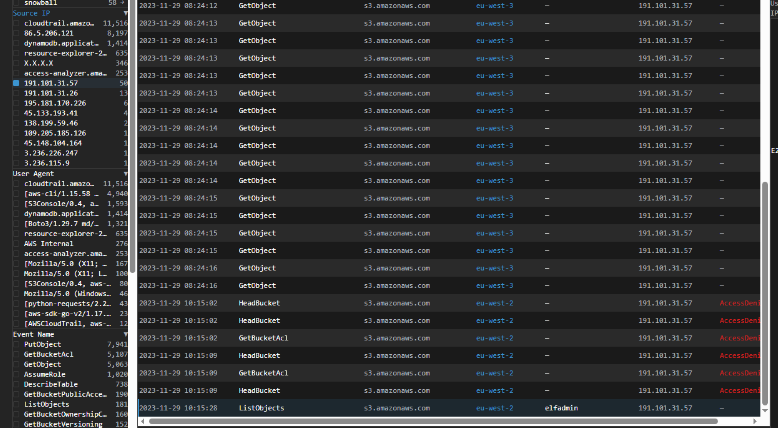Open eu-west-2 link in 10:15:02 GetBucketAcl row
The width and height of the screenshot is (778, 428).
tap(495, 338)
